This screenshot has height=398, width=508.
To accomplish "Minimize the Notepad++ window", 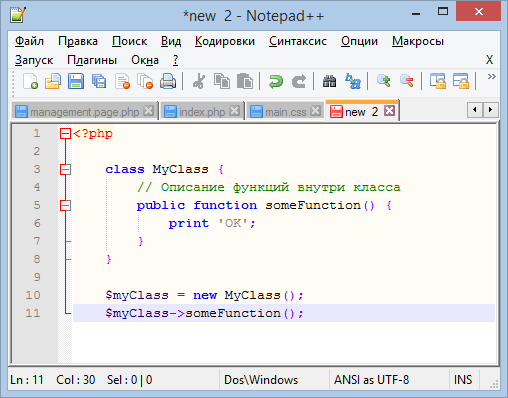I will pos(416,14).
